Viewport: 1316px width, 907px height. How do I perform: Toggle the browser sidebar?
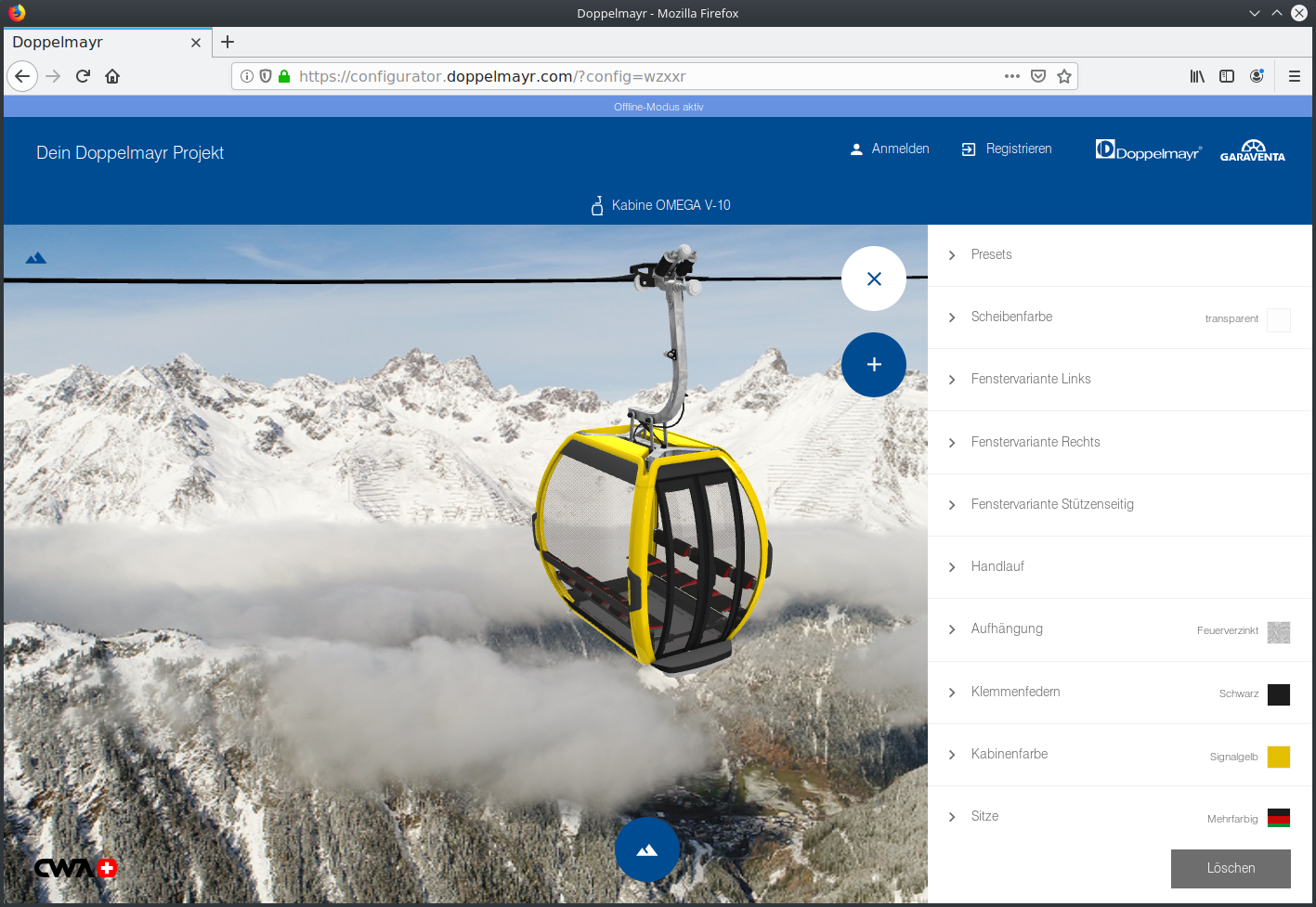point(1227,76)
